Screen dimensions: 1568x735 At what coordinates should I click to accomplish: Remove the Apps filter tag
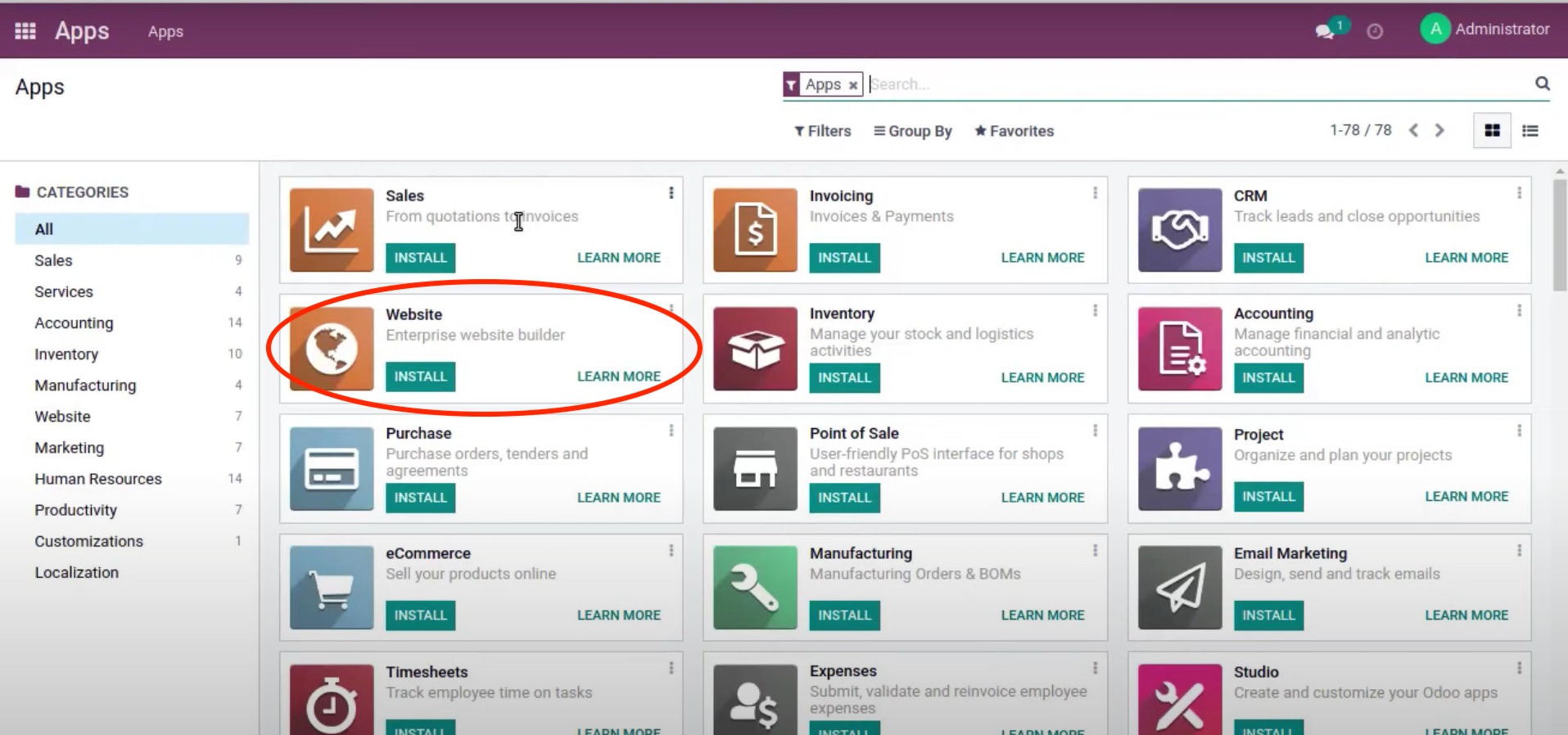click(853, 85)
